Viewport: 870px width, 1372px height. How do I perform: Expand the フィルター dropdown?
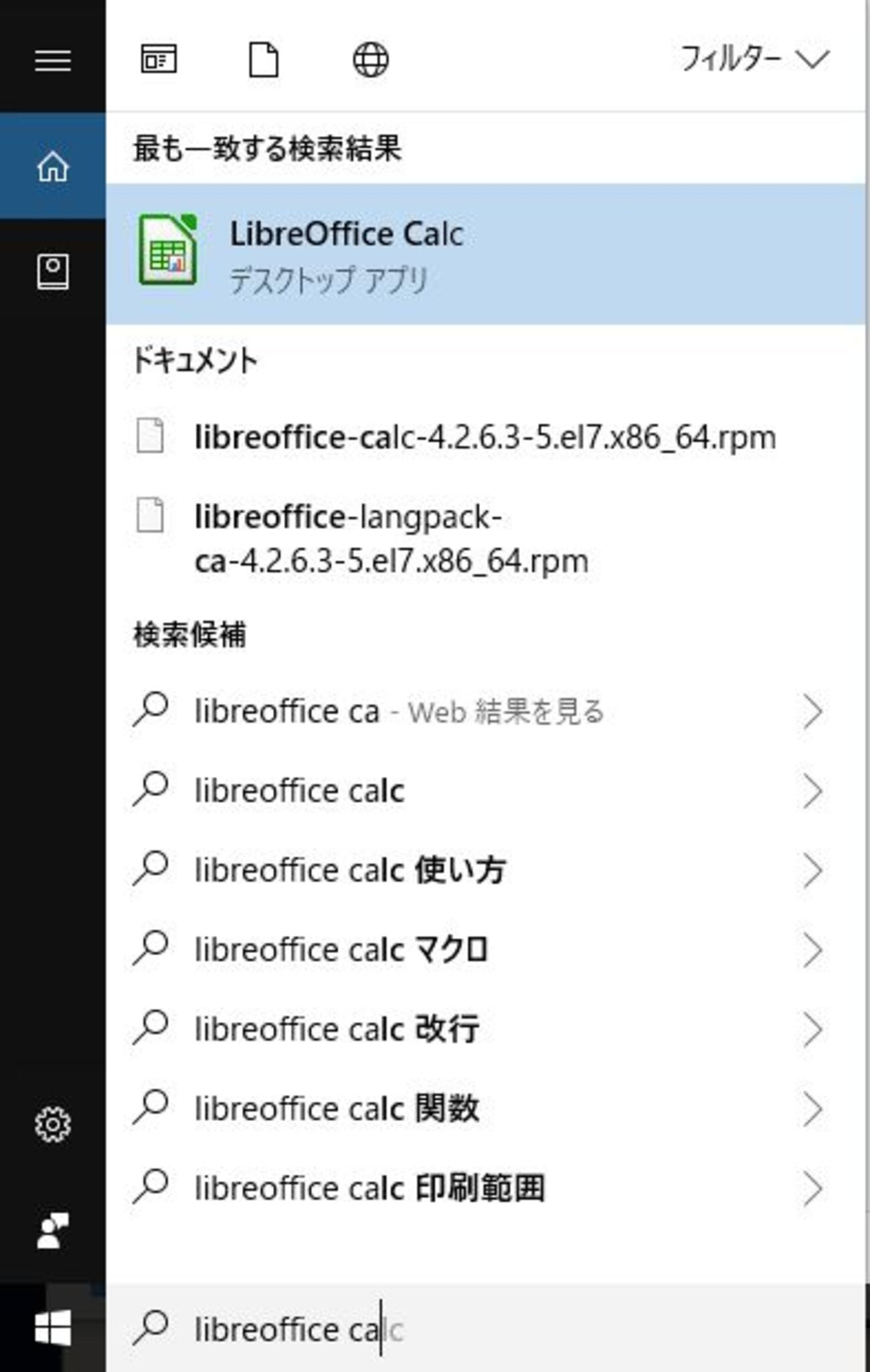point(754,60)
